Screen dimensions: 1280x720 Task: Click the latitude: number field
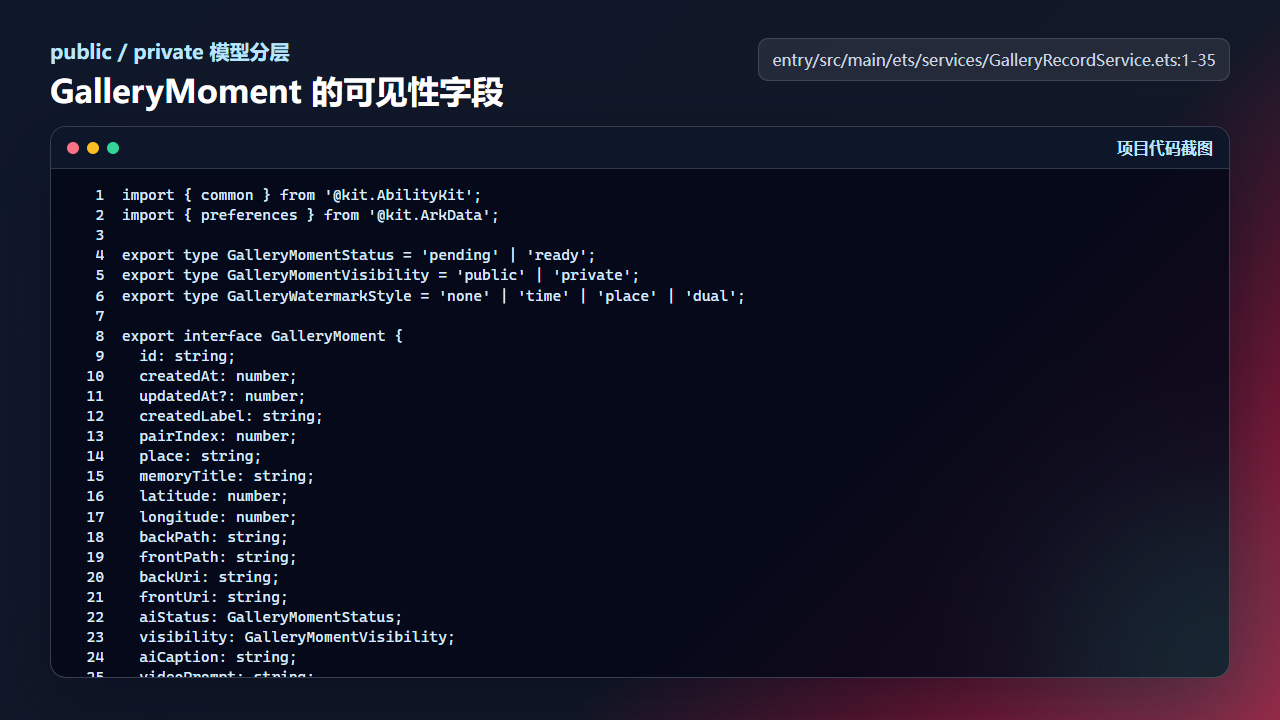pos(214,496)
